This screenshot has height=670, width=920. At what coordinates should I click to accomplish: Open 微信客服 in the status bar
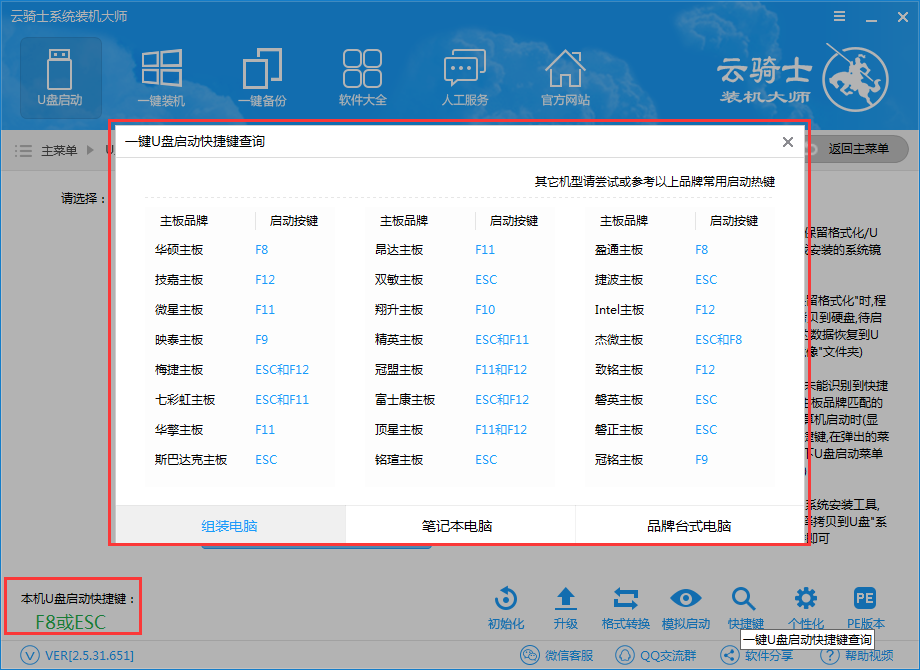(558, 656)
